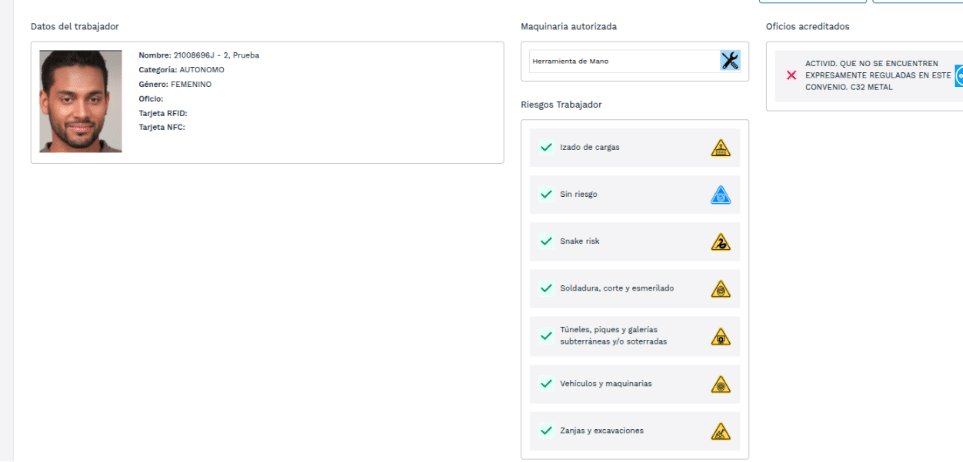This screenshot has width=963, height=462.
Task: Click the Vehículos y maquinarias warning icon
Action: click(720, 383)
